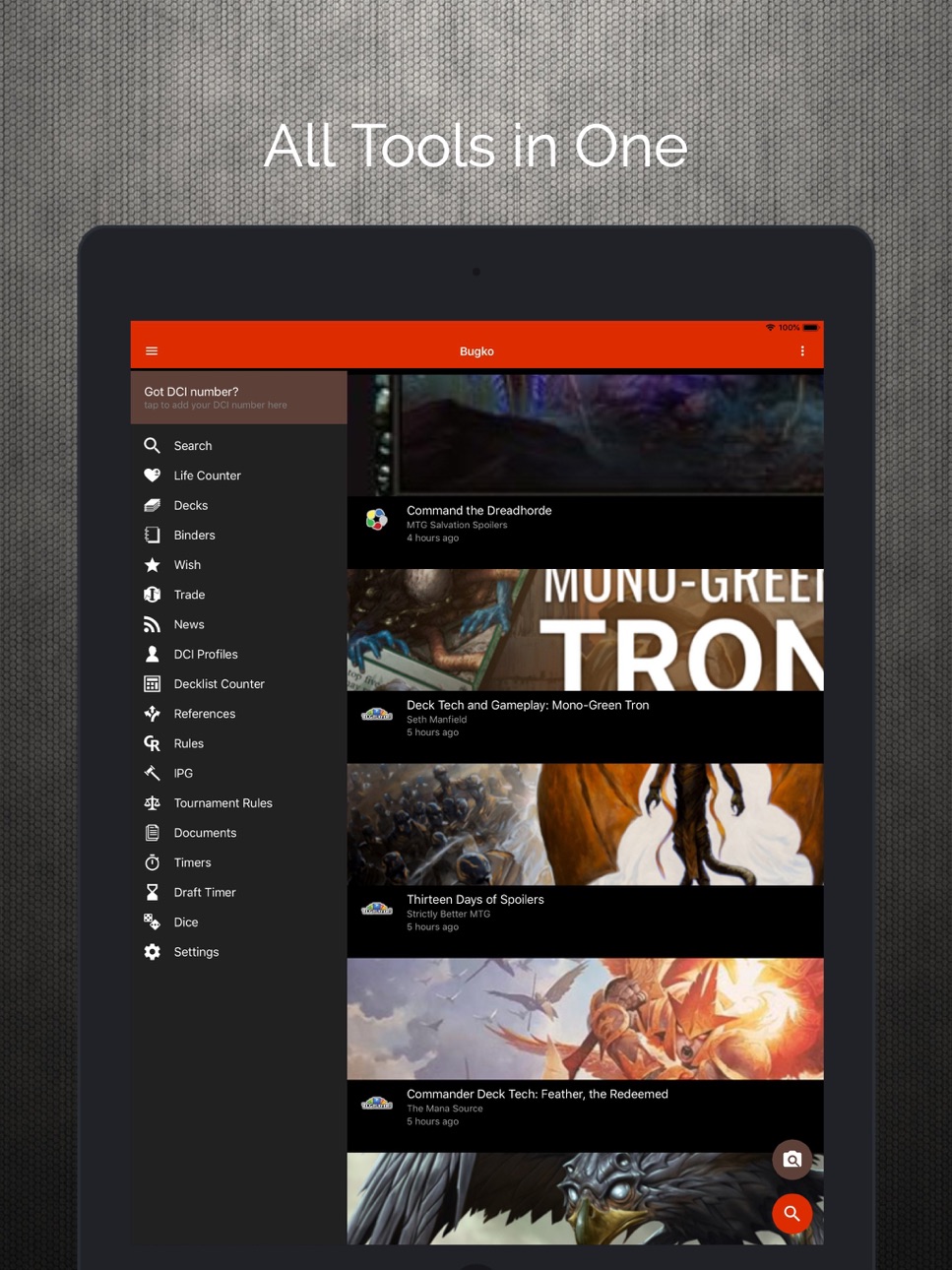Image resolution: width=952 pixels, height=1270 pixels.
Task: Open Life Counter menu item
Action: click(207, 476)
